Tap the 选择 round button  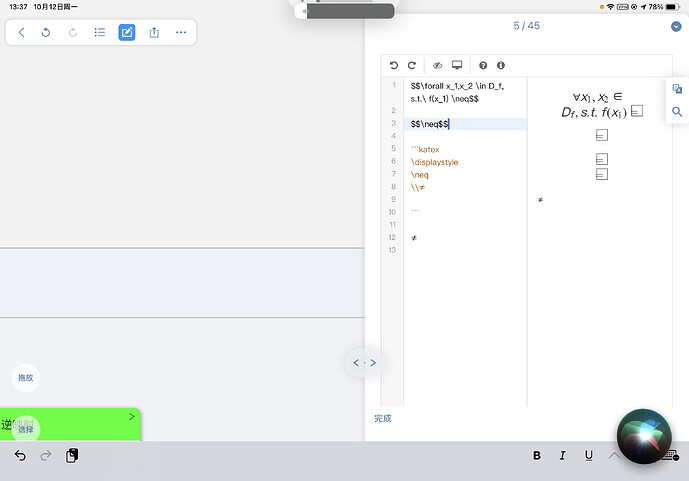26,429
